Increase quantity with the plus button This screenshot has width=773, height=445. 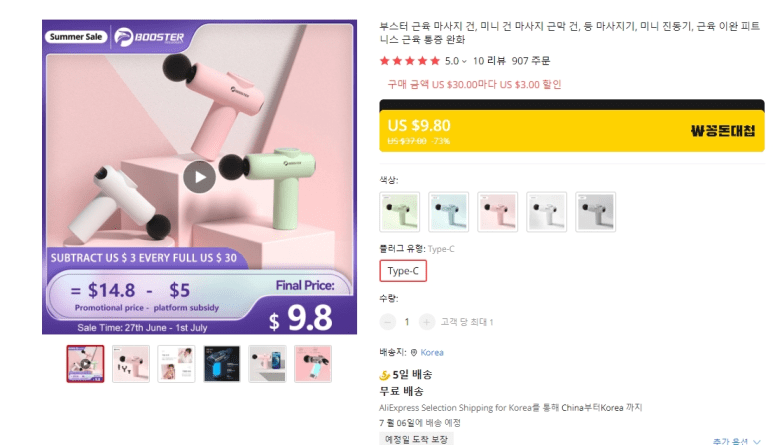(x=426, y=322)
